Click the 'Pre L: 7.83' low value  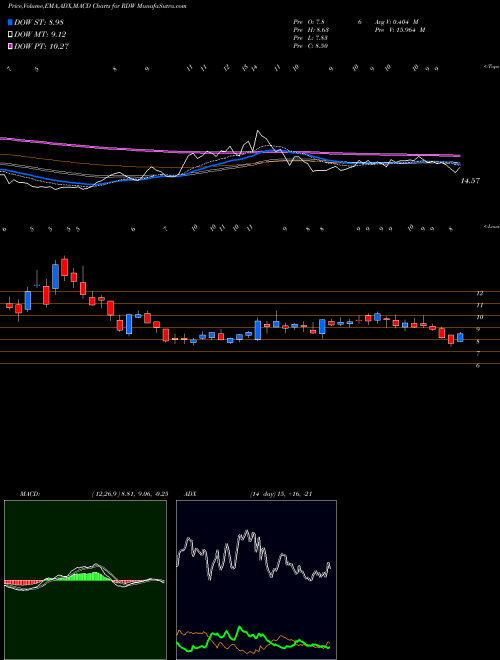pyautogui.click(x=311, y=38)
